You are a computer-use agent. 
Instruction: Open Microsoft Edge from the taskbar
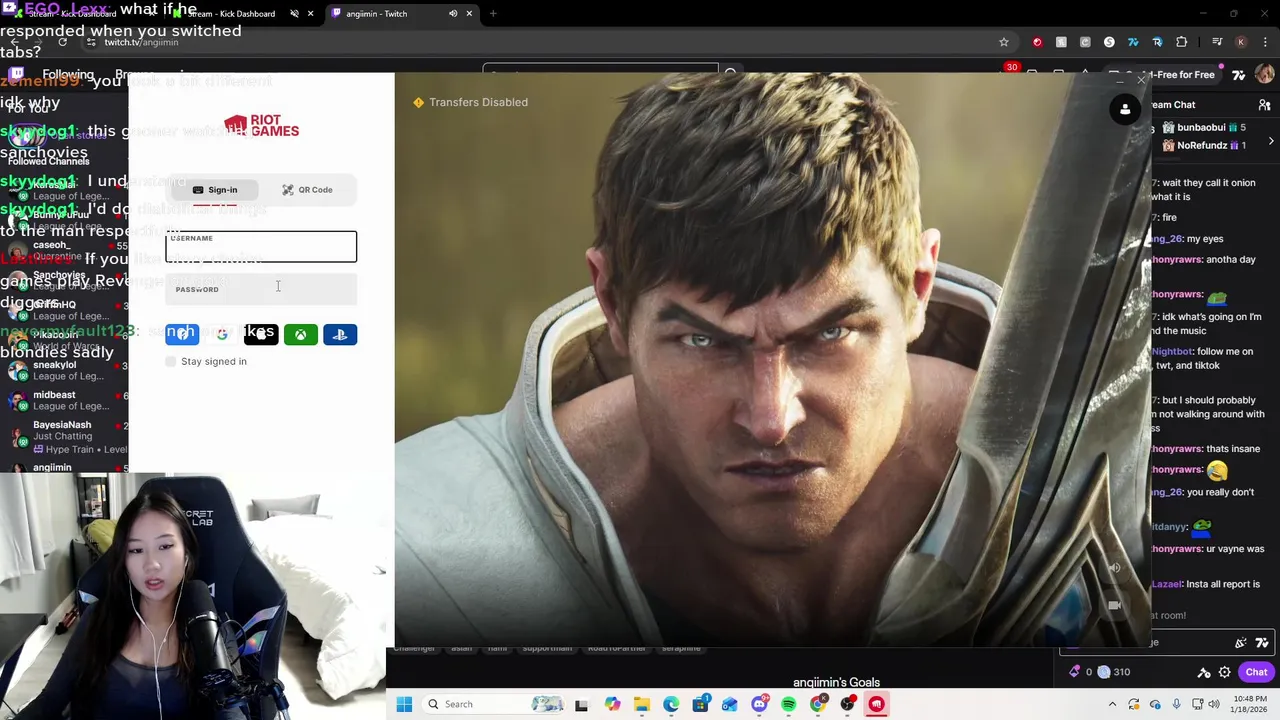pyautogui.click(x=671, y=704)
